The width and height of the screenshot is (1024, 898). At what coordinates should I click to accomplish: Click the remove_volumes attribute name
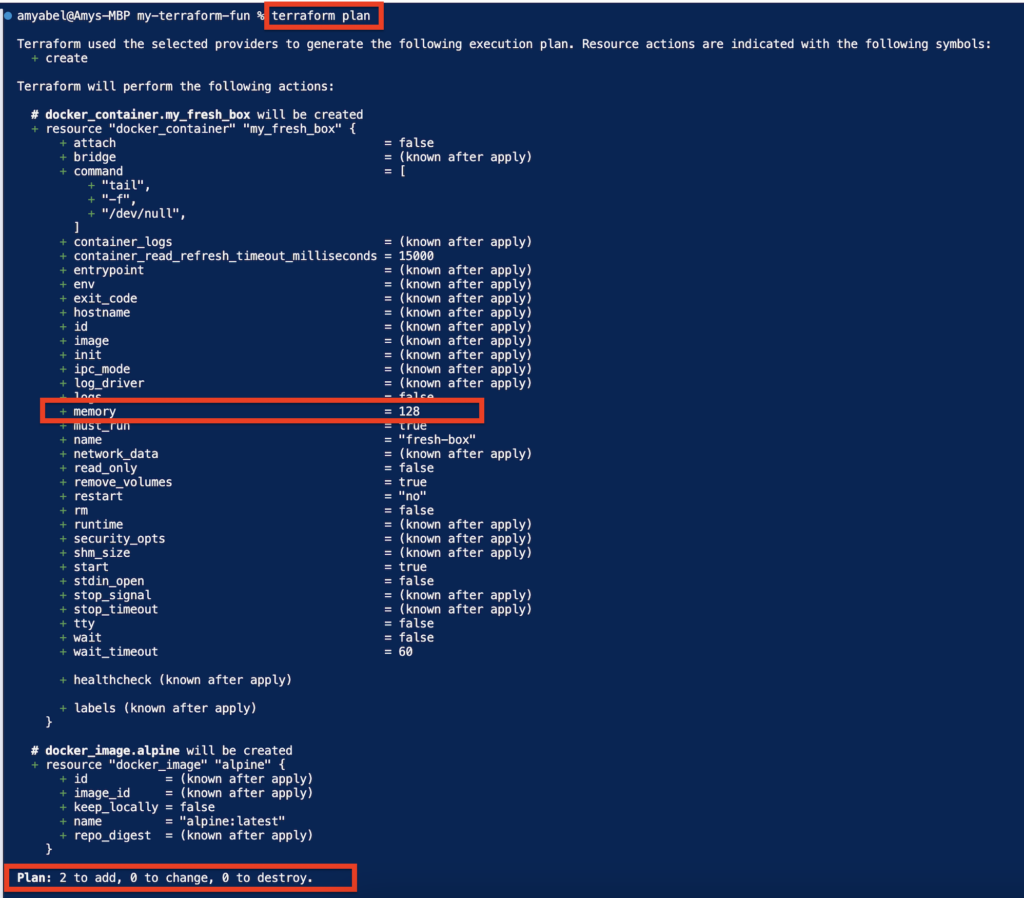(122, 482)
